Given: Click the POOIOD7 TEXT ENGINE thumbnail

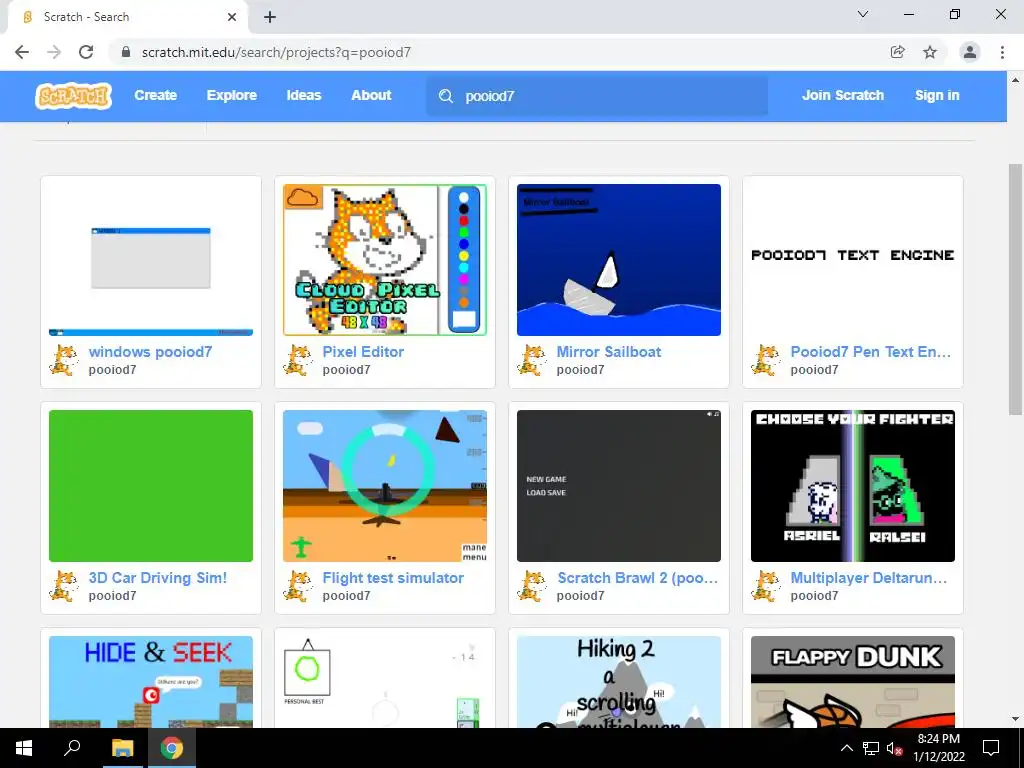Looking at the screenshot, I should [853, 260].
